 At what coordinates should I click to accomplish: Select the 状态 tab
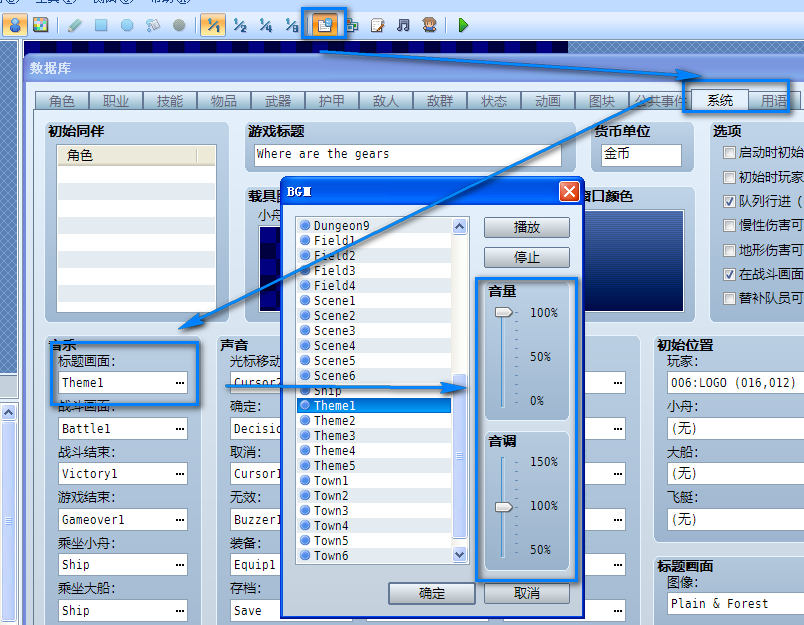[x=494, y=100]
